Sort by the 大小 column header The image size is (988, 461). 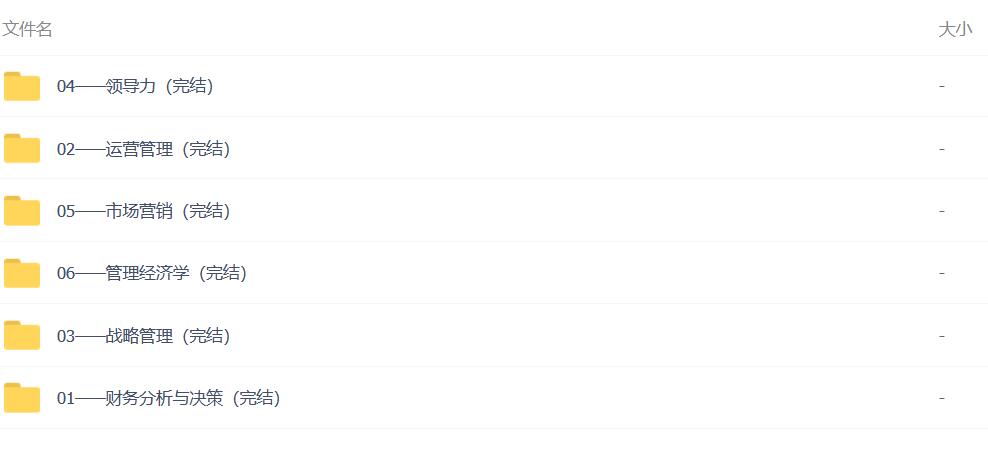(955, 29)
